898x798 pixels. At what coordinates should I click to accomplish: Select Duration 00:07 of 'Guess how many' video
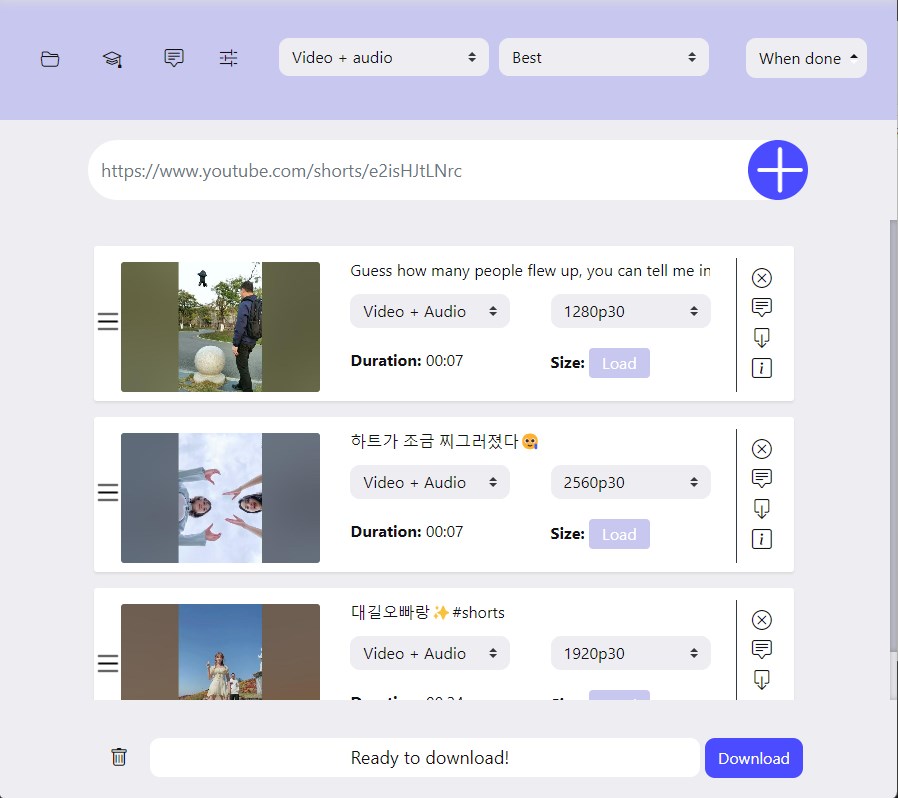(x=407, y=361)
